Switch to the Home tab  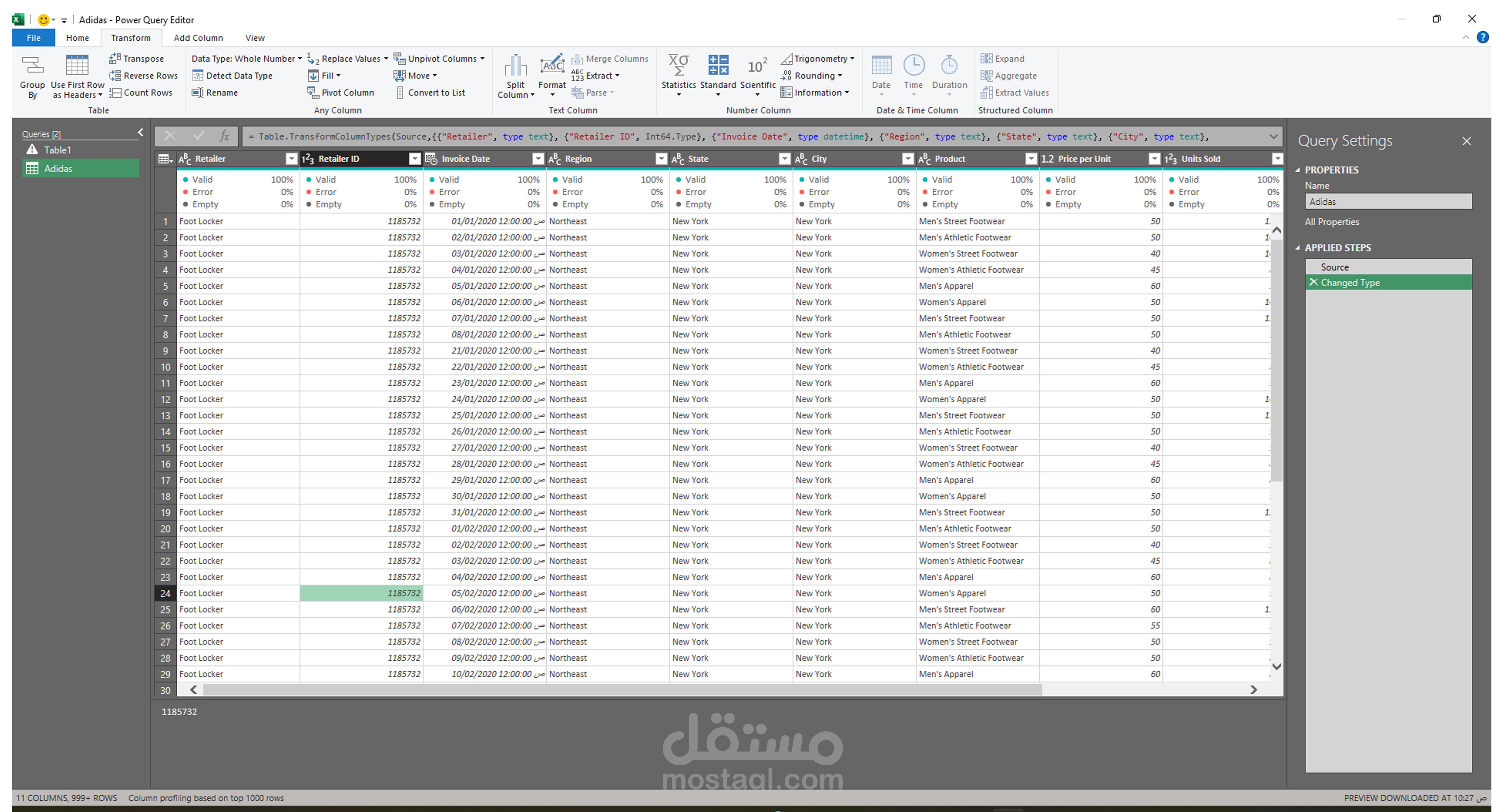point(77,38)
